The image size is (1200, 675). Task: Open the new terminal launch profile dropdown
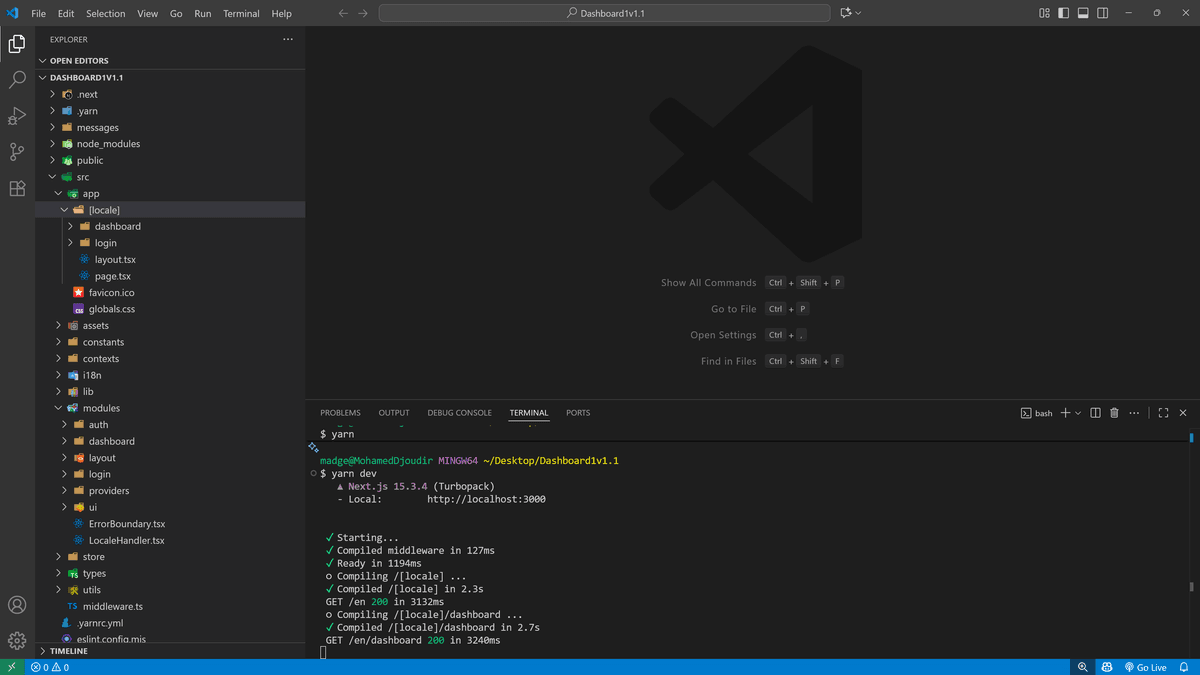point(1078,413)
